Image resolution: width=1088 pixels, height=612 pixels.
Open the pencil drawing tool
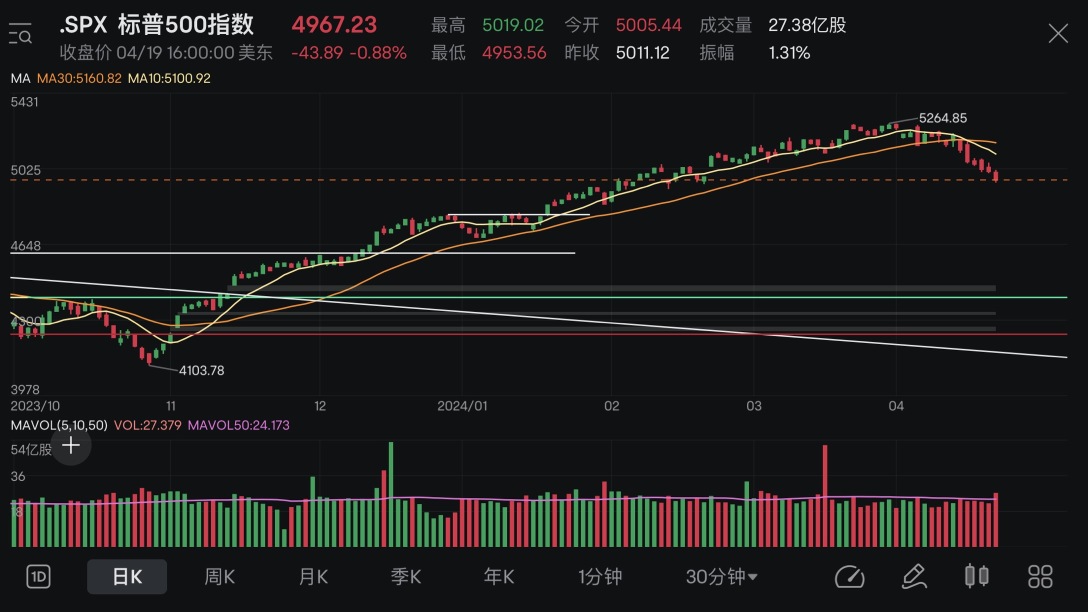pyautogui.click(x=914, y=577)
